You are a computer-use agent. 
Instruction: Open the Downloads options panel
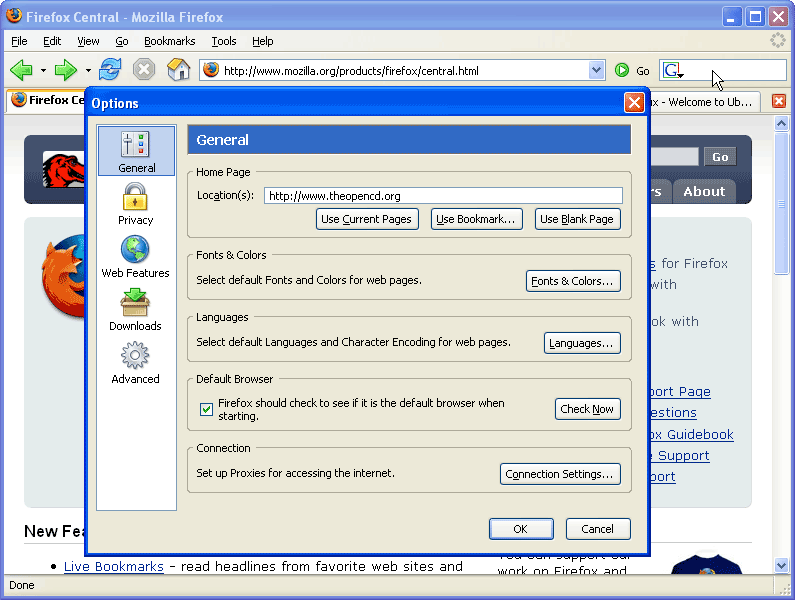(135, 309)
